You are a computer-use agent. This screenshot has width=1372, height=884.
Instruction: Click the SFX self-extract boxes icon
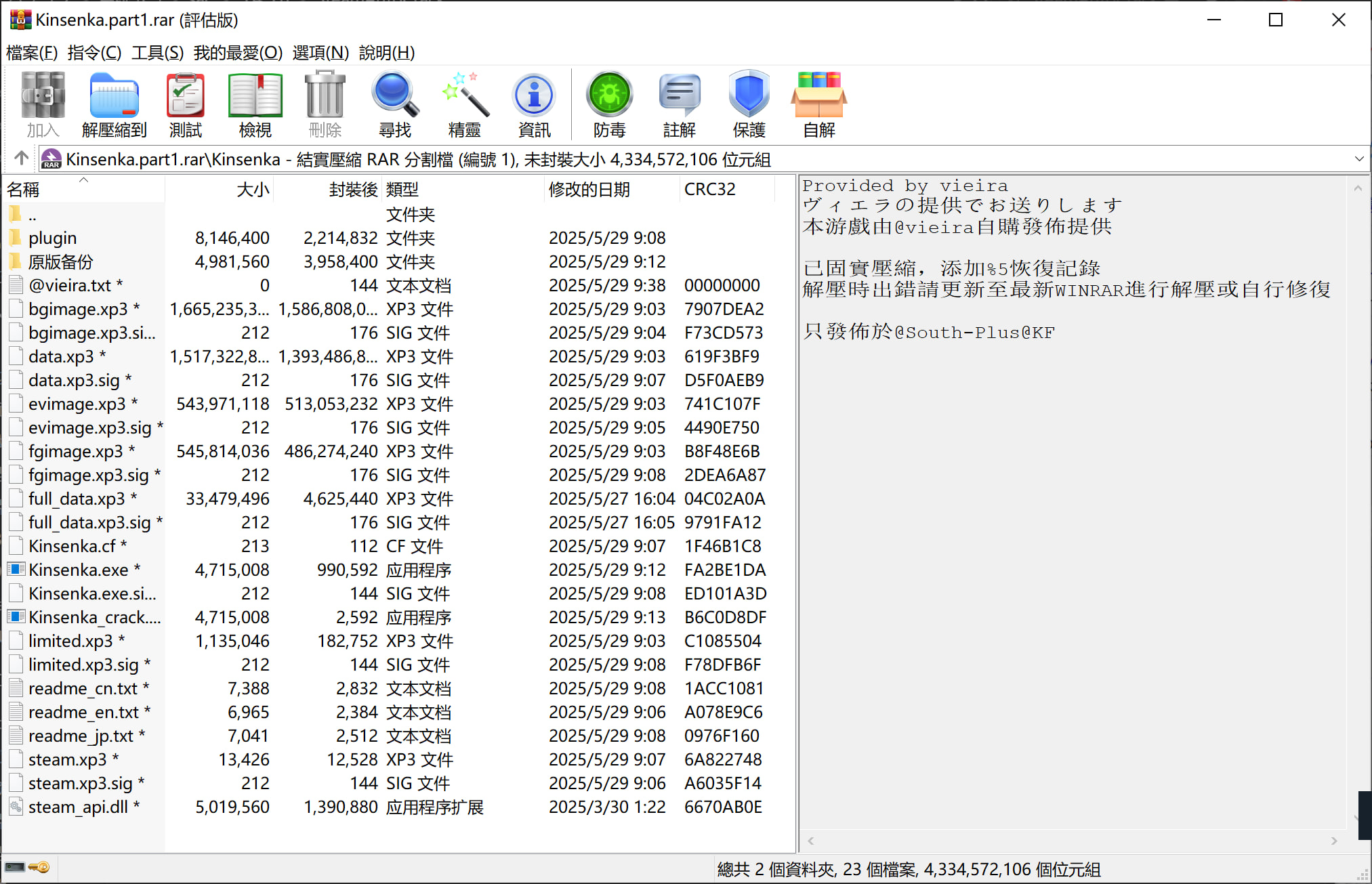click(818, 103)
